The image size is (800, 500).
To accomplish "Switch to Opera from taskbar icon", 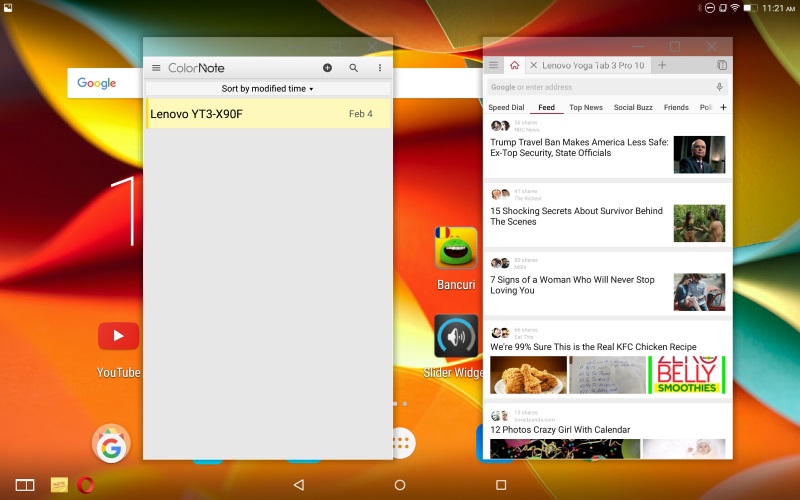I will [85, 485].
